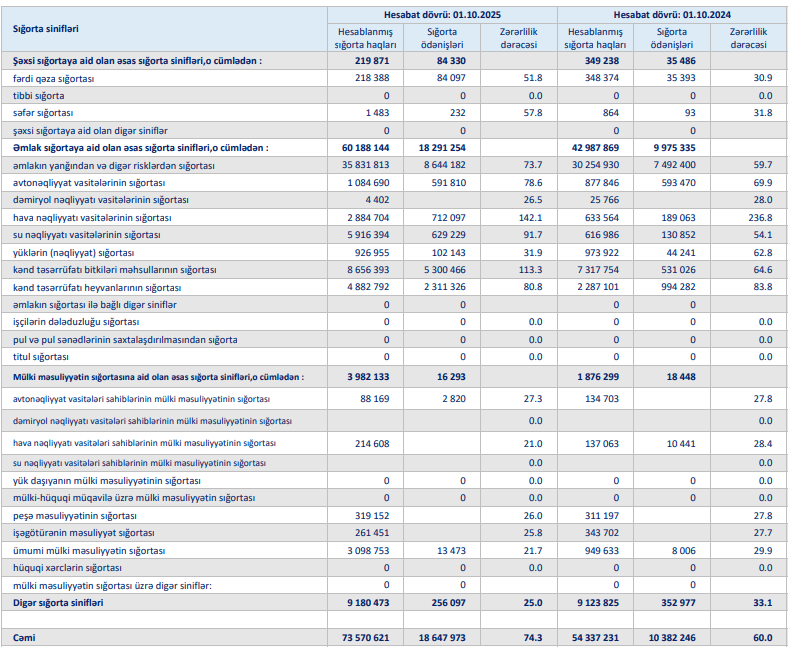Select the "tibbi sığorta" row label

click(x=39, y=95)
